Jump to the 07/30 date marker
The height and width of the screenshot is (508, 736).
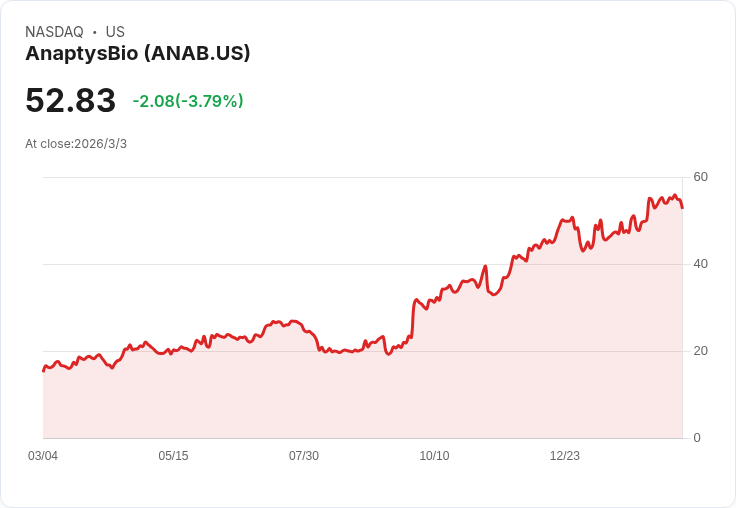click(304, 456)
